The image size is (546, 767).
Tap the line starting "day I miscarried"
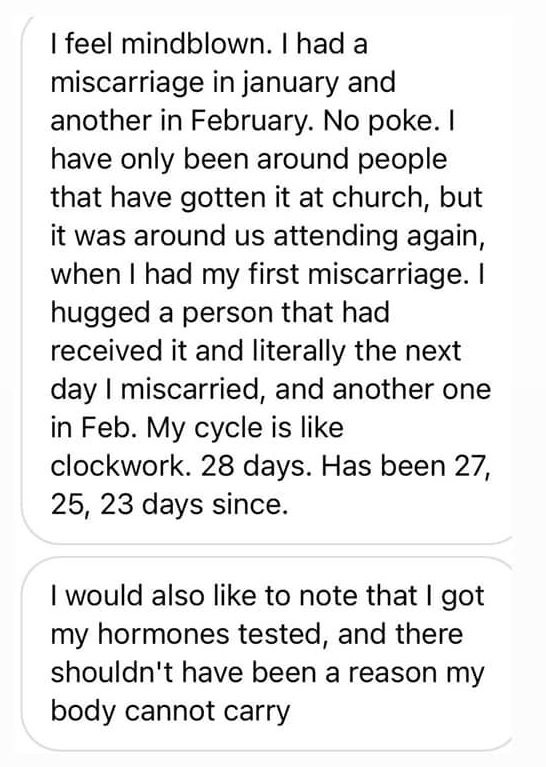point(271,390)
